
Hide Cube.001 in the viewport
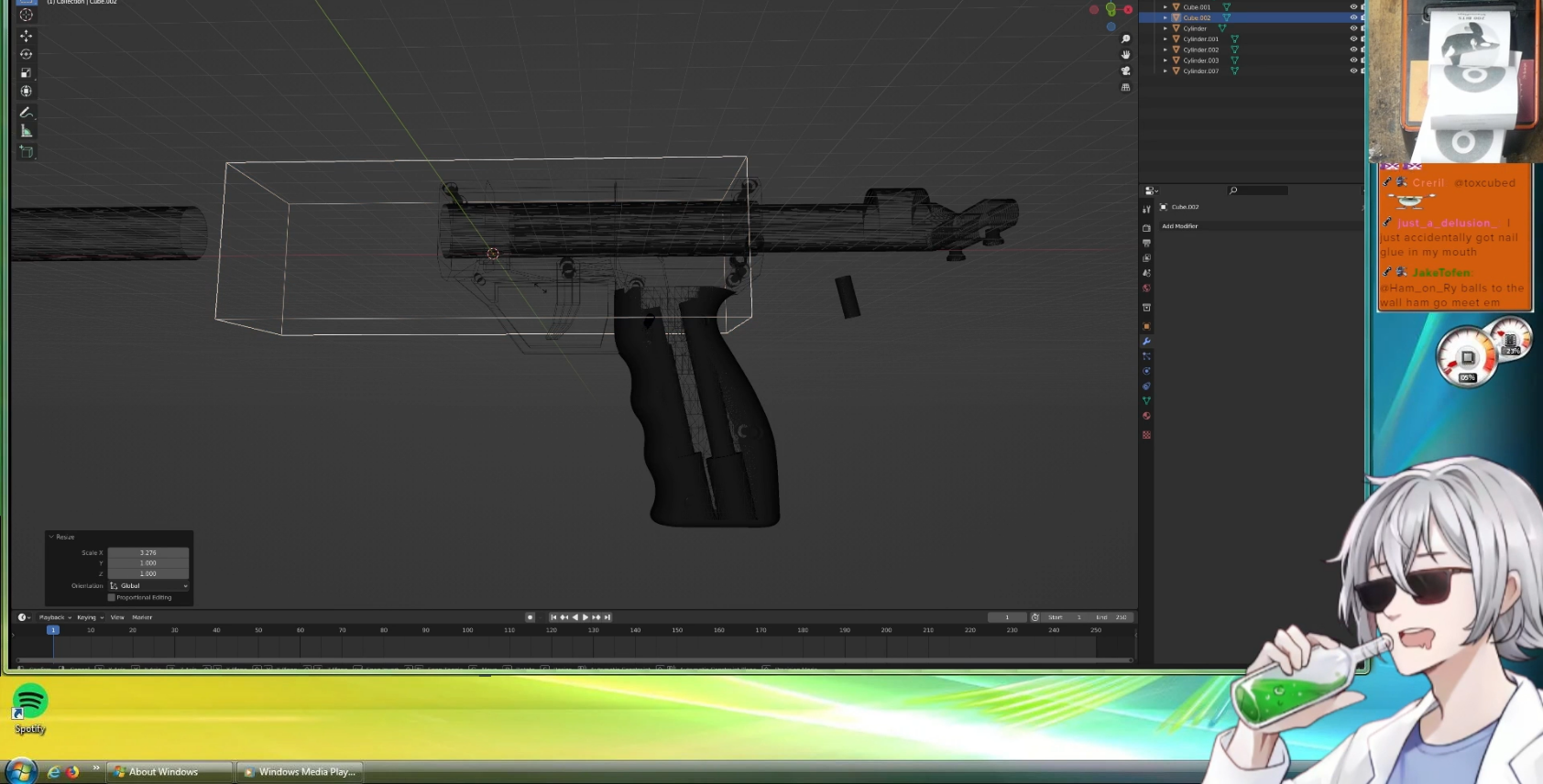[1353, 6]
